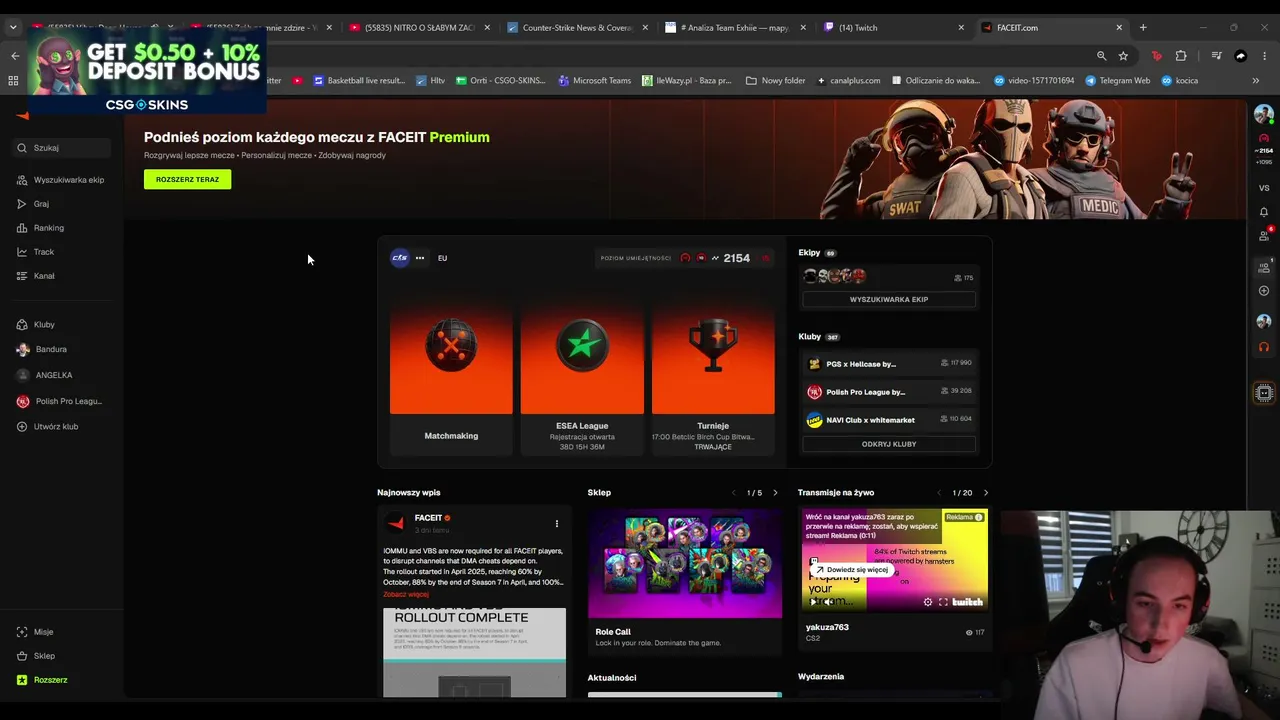Open the Wyszukiwarka ekip sidebar item
Viewport: 1280px width, 720px height.
61,180
